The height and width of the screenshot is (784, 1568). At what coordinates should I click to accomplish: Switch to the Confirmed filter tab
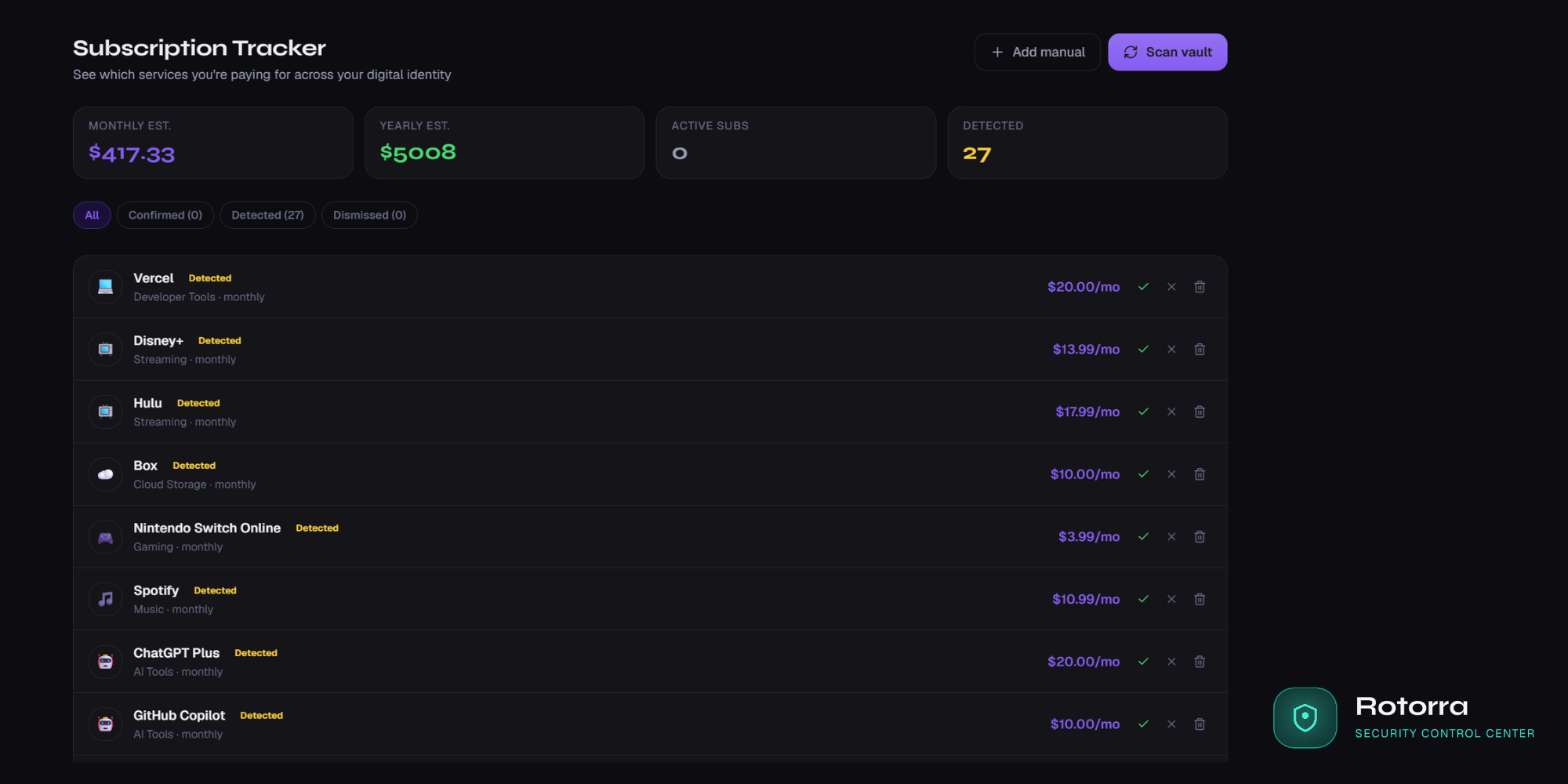click(x=165, y=215)
